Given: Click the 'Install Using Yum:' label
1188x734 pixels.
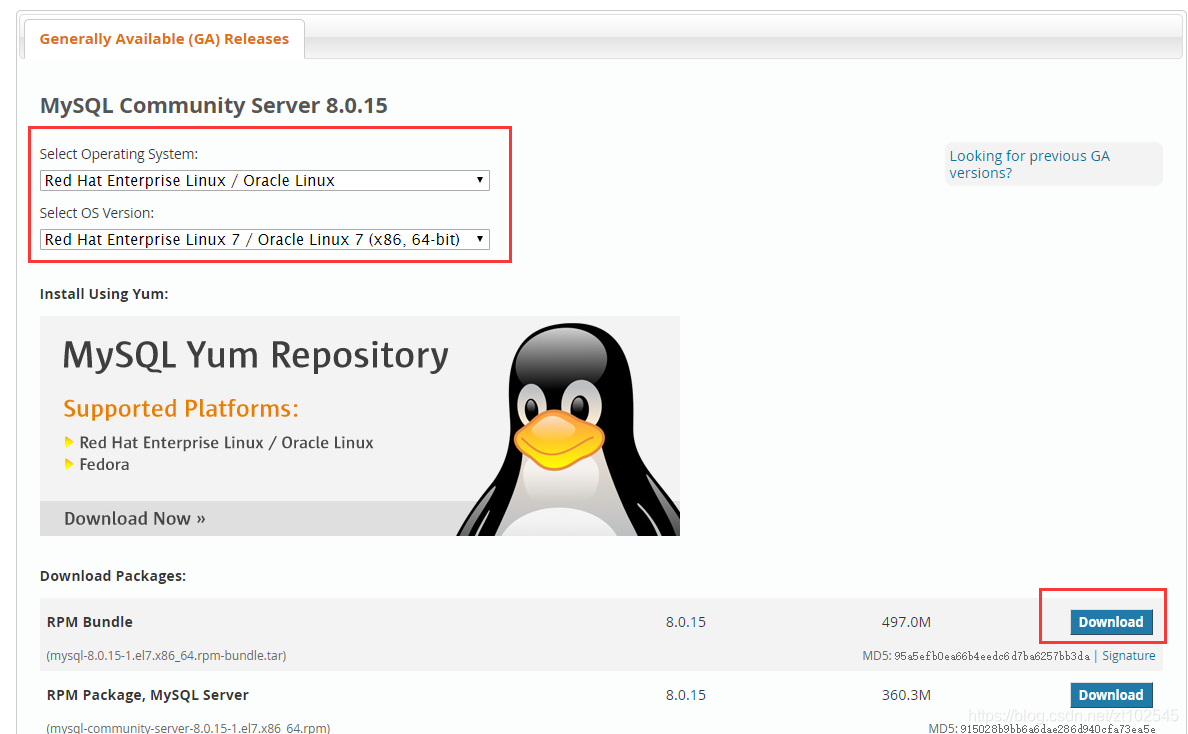Looking at the screenshot, I should (x=104, y=294).
